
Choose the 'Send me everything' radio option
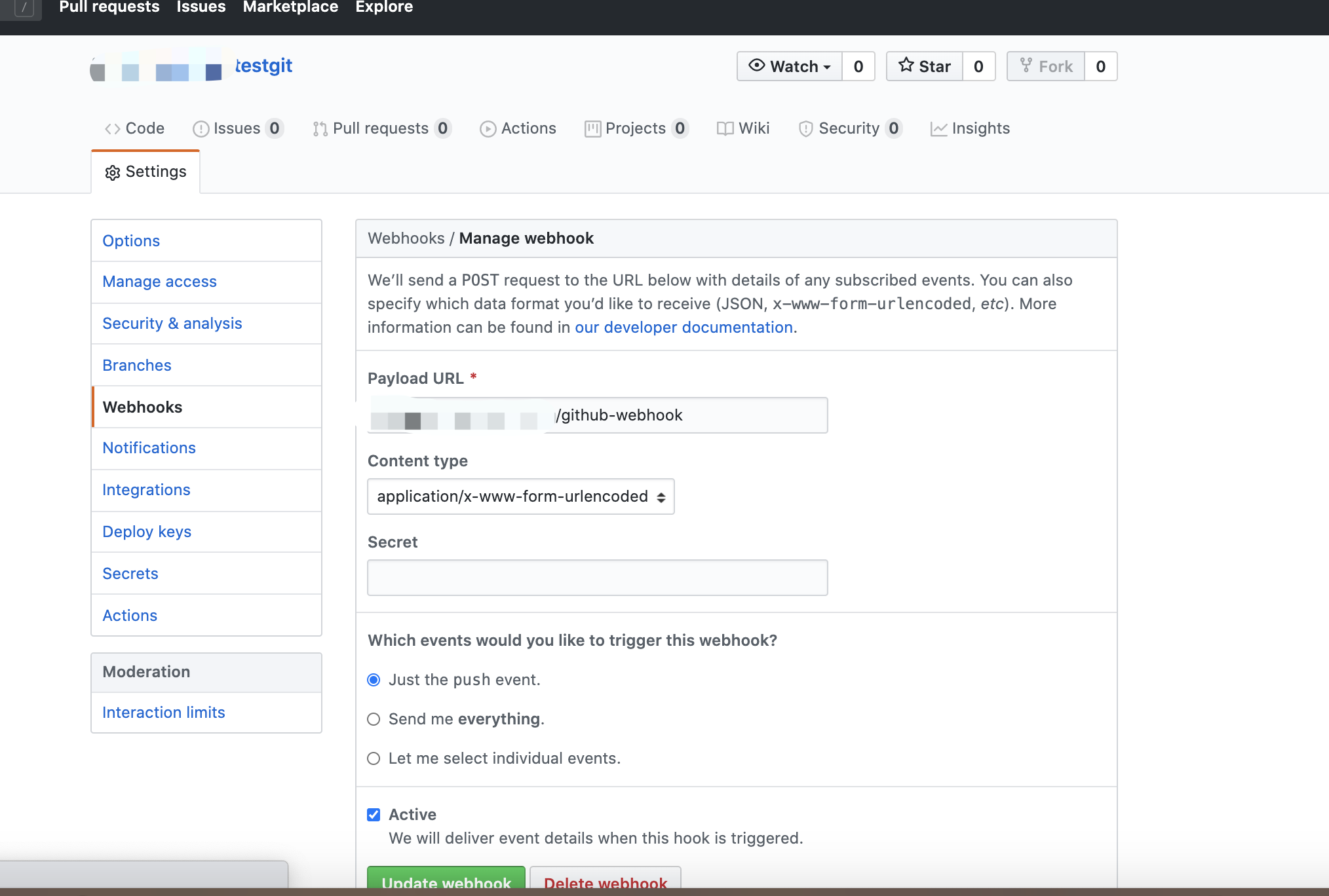[374, 719]
